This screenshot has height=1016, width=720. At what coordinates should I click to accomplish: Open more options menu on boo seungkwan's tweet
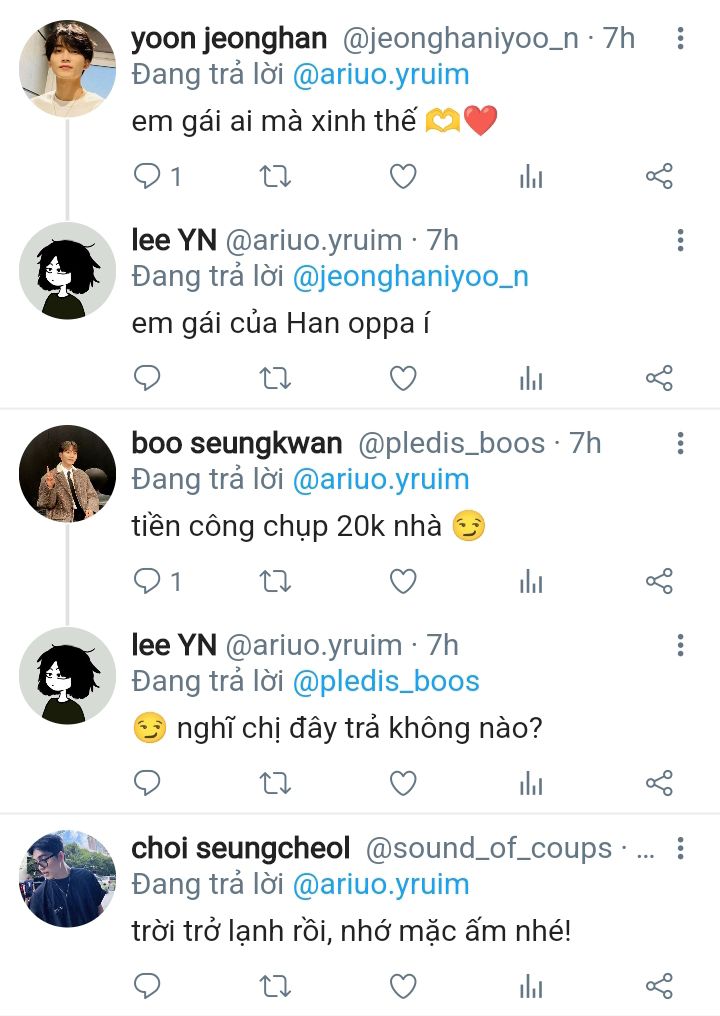pos(680,443)
